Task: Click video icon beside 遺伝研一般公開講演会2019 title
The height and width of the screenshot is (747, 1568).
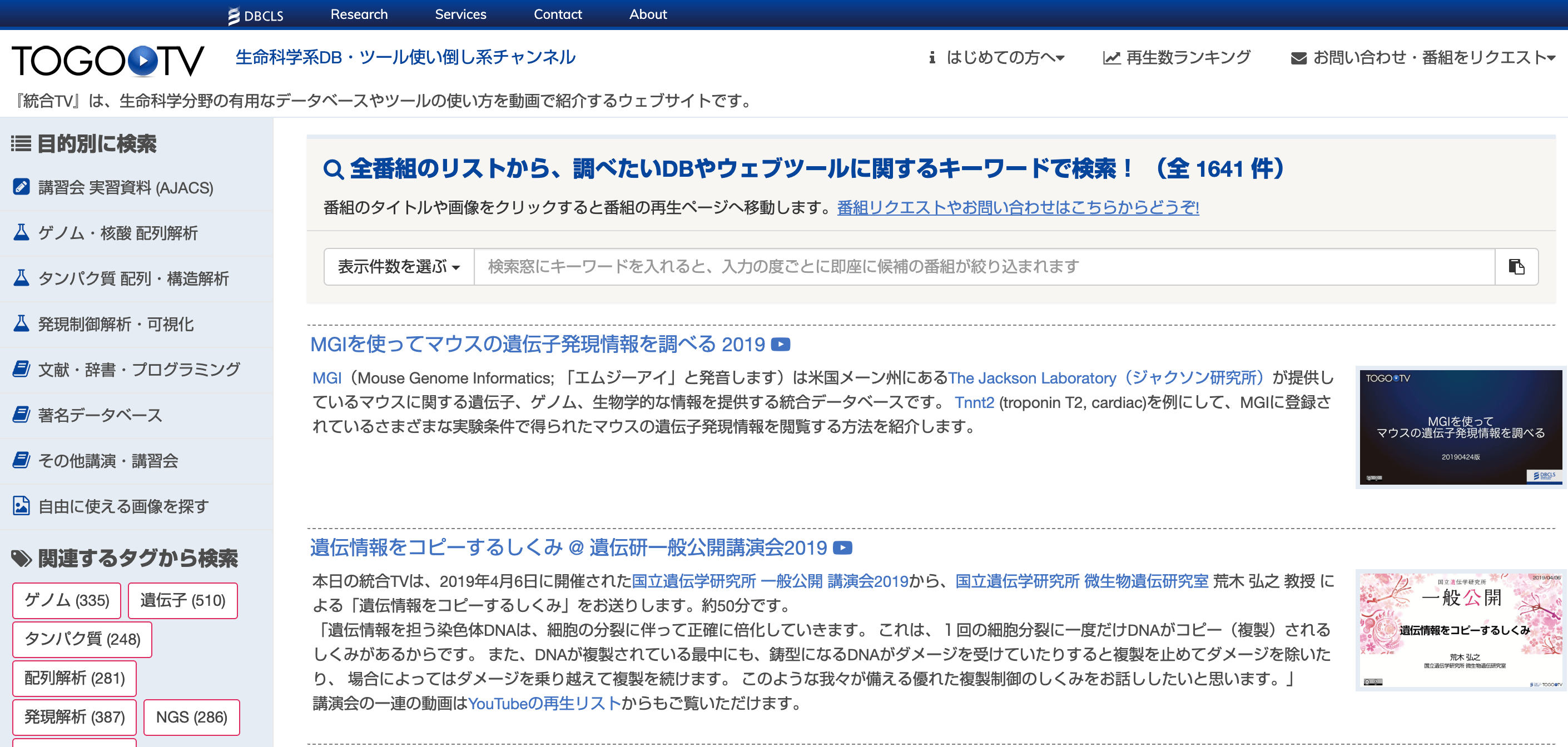Action: pos(842,548)
